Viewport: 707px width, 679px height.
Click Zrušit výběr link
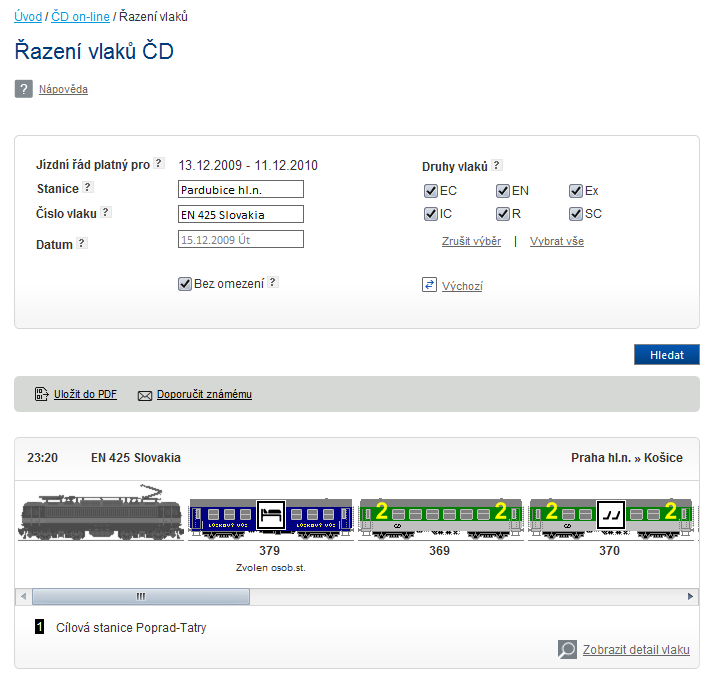(471, 242)
